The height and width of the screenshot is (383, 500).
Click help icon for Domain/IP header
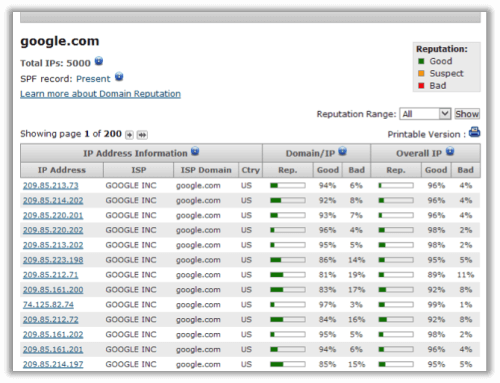pyautogui.click(x=343, y=151)
